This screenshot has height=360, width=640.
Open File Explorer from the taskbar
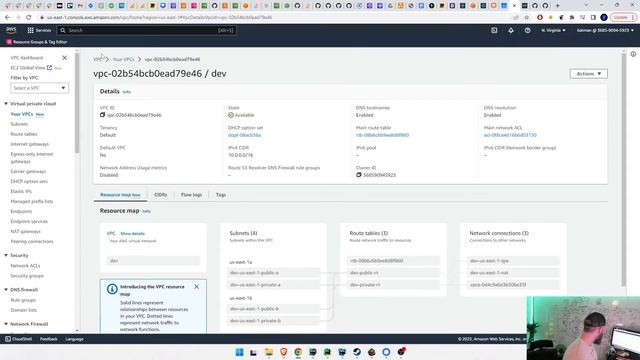269,352
